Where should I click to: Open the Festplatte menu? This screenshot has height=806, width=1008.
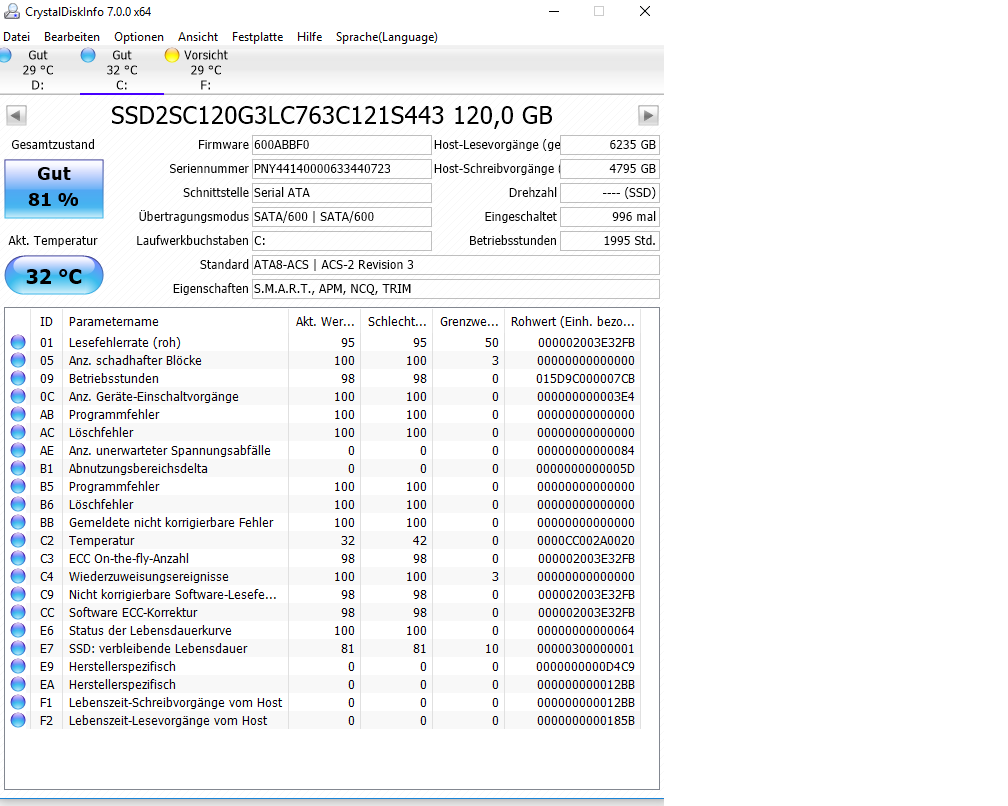(x=257, y=37)
